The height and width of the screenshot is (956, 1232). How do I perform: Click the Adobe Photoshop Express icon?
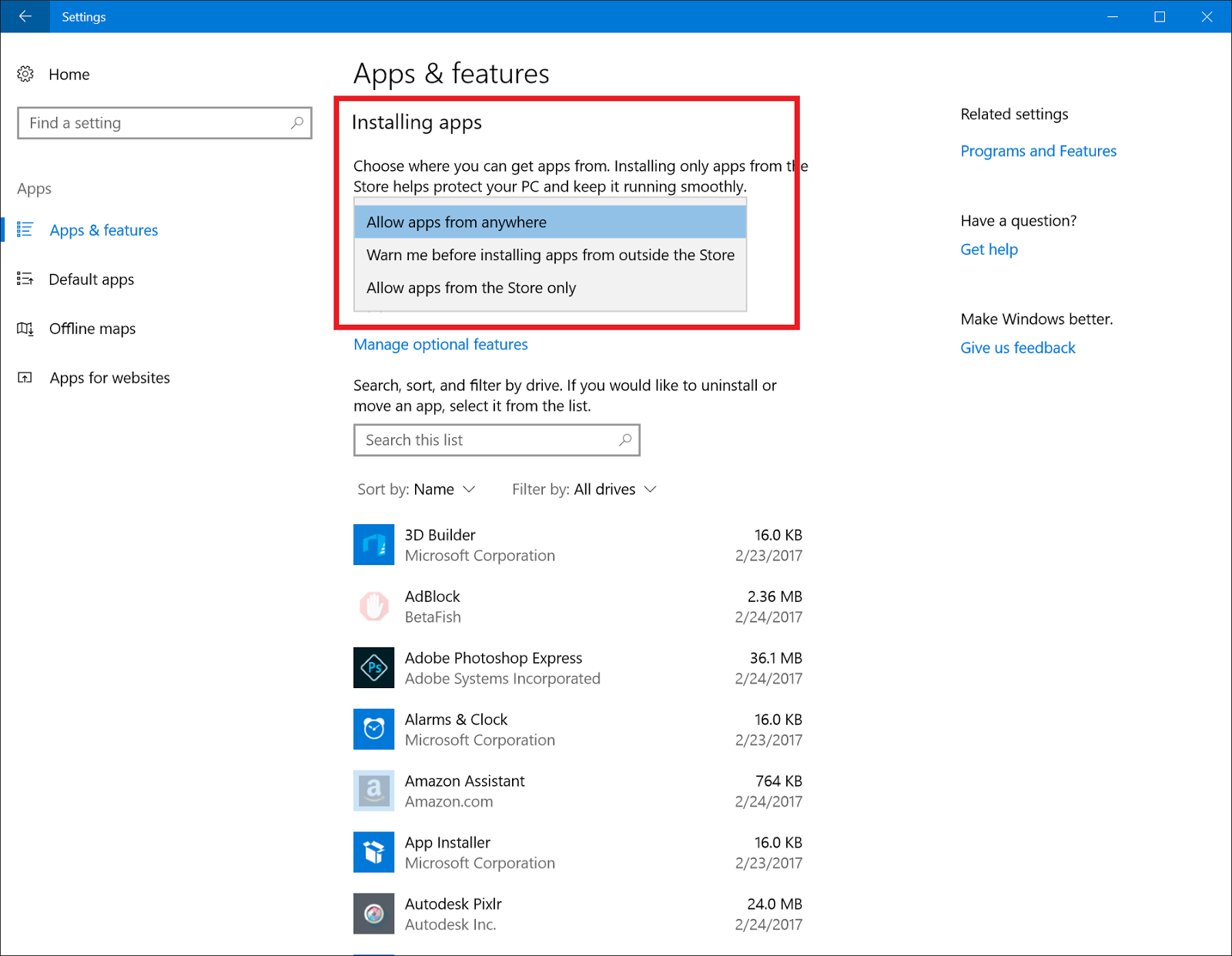[x=373, y=667]
